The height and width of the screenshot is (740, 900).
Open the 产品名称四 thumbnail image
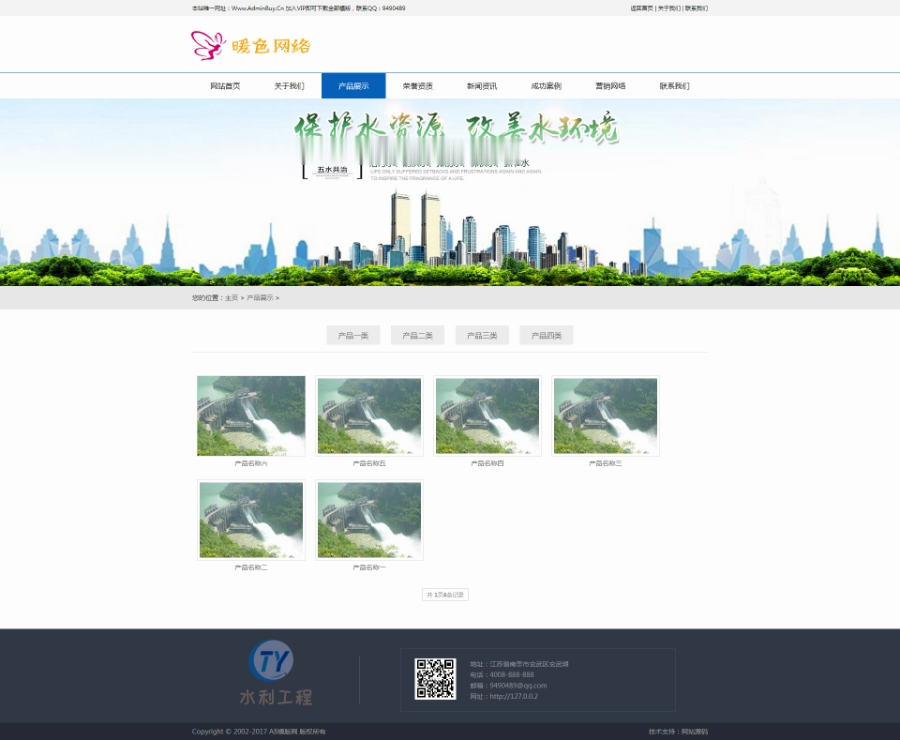click(x=487, y=416)
